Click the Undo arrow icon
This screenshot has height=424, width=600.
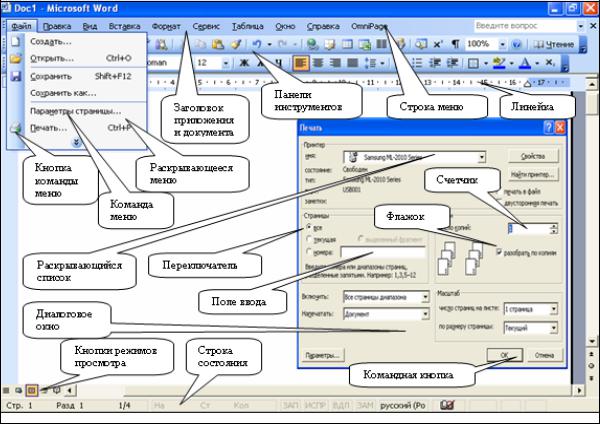(x=257, y=44)
